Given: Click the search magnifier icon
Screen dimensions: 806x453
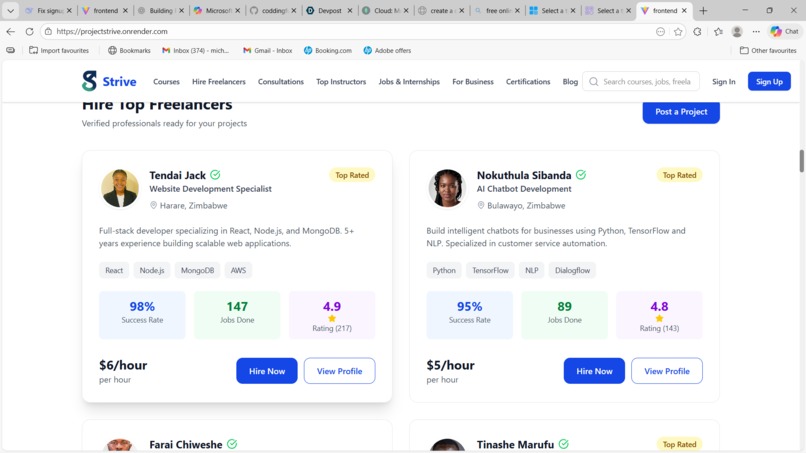Looking at the screenshot, I should click(594, 82).
